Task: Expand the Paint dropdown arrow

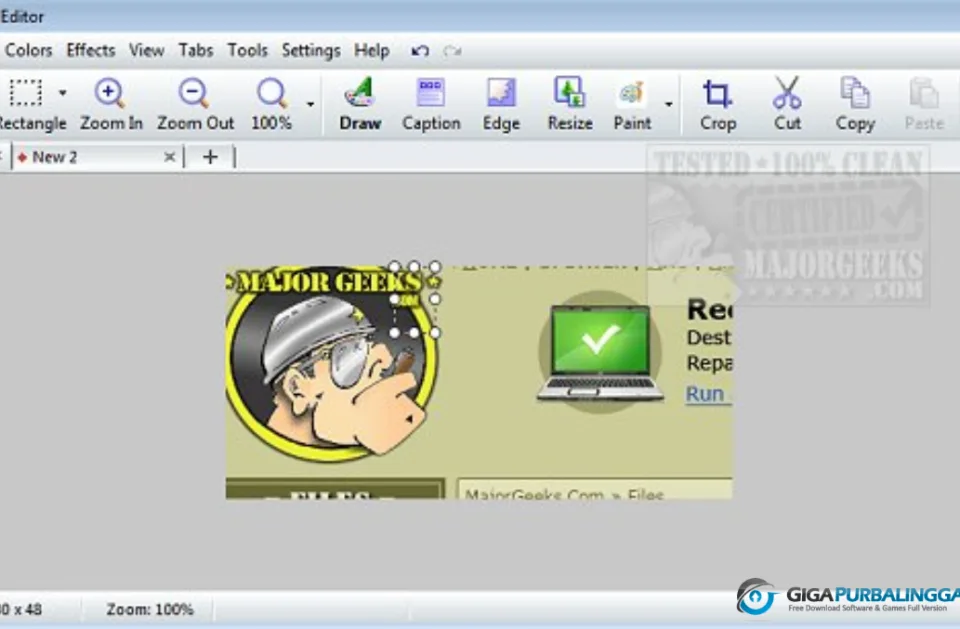Action: 669,104
